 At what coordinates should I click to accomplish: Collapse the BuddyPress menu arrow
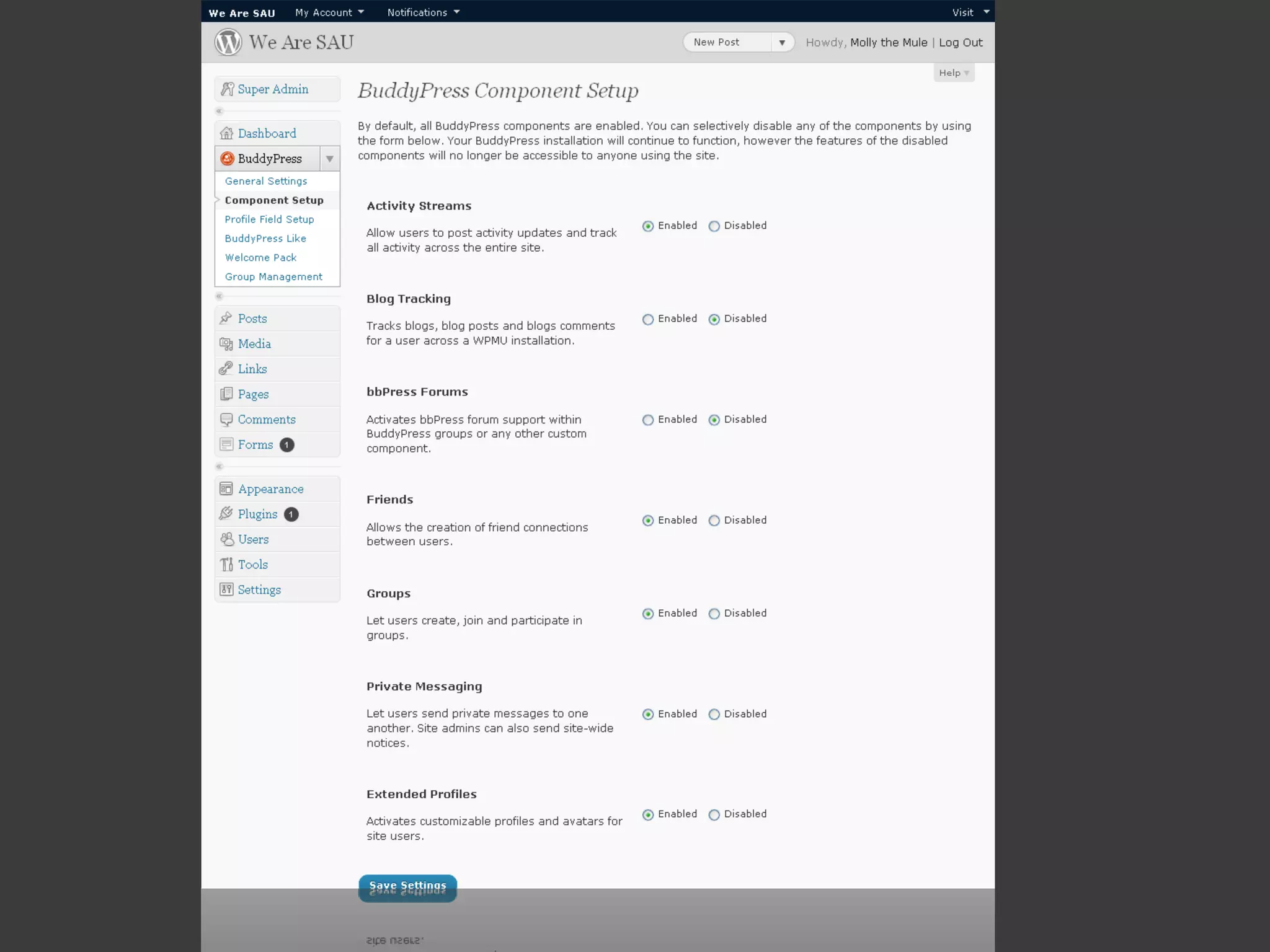tap(329, 159)
